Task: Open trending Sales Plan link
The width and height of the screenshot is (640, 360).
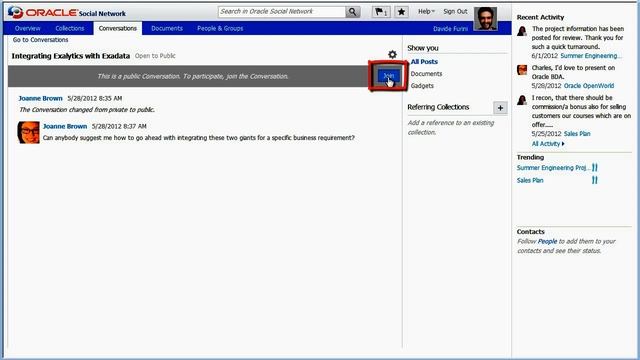Action: 530,180
